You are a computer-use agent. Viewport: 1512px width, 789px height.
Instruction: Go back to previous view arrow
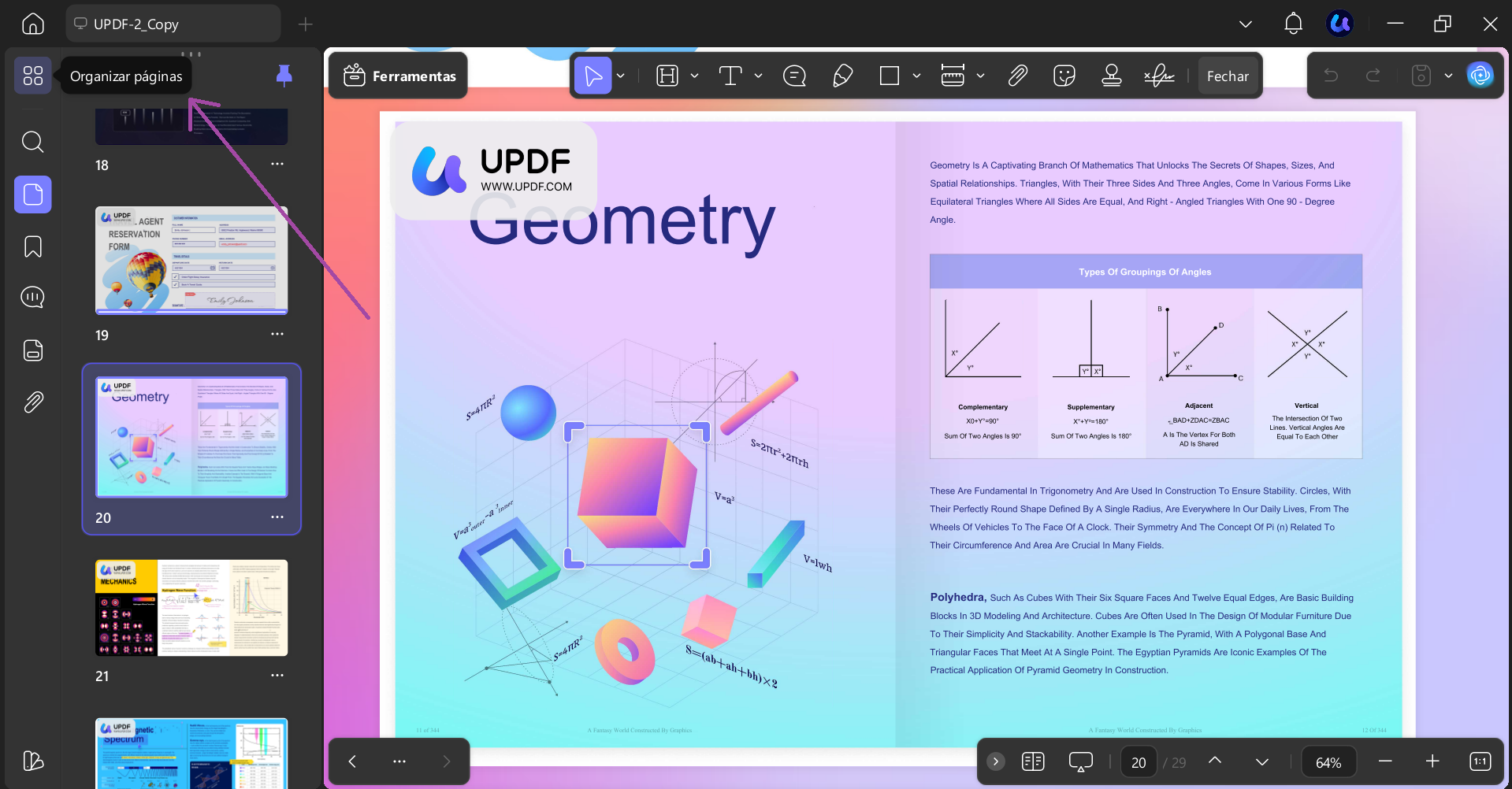click(x=352, y=761)
